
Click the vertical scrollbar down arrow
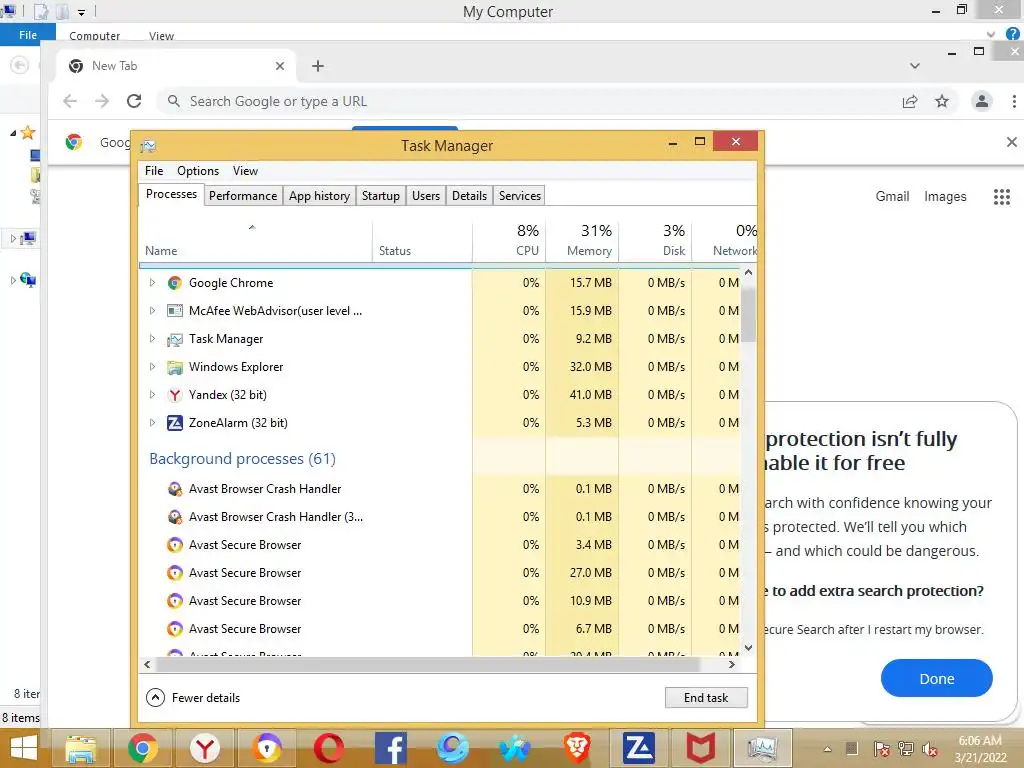(748, 648)
